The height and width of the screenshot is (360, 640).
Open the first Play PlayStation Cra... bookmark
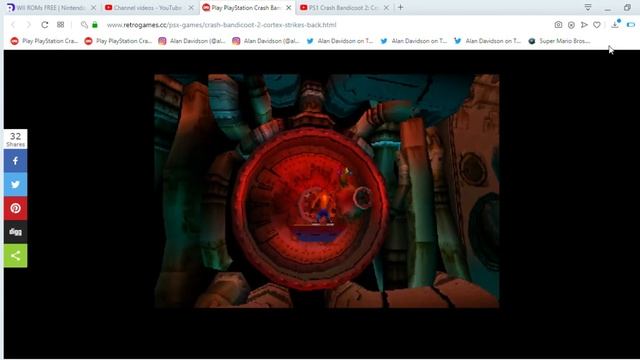tap(44, 41)
